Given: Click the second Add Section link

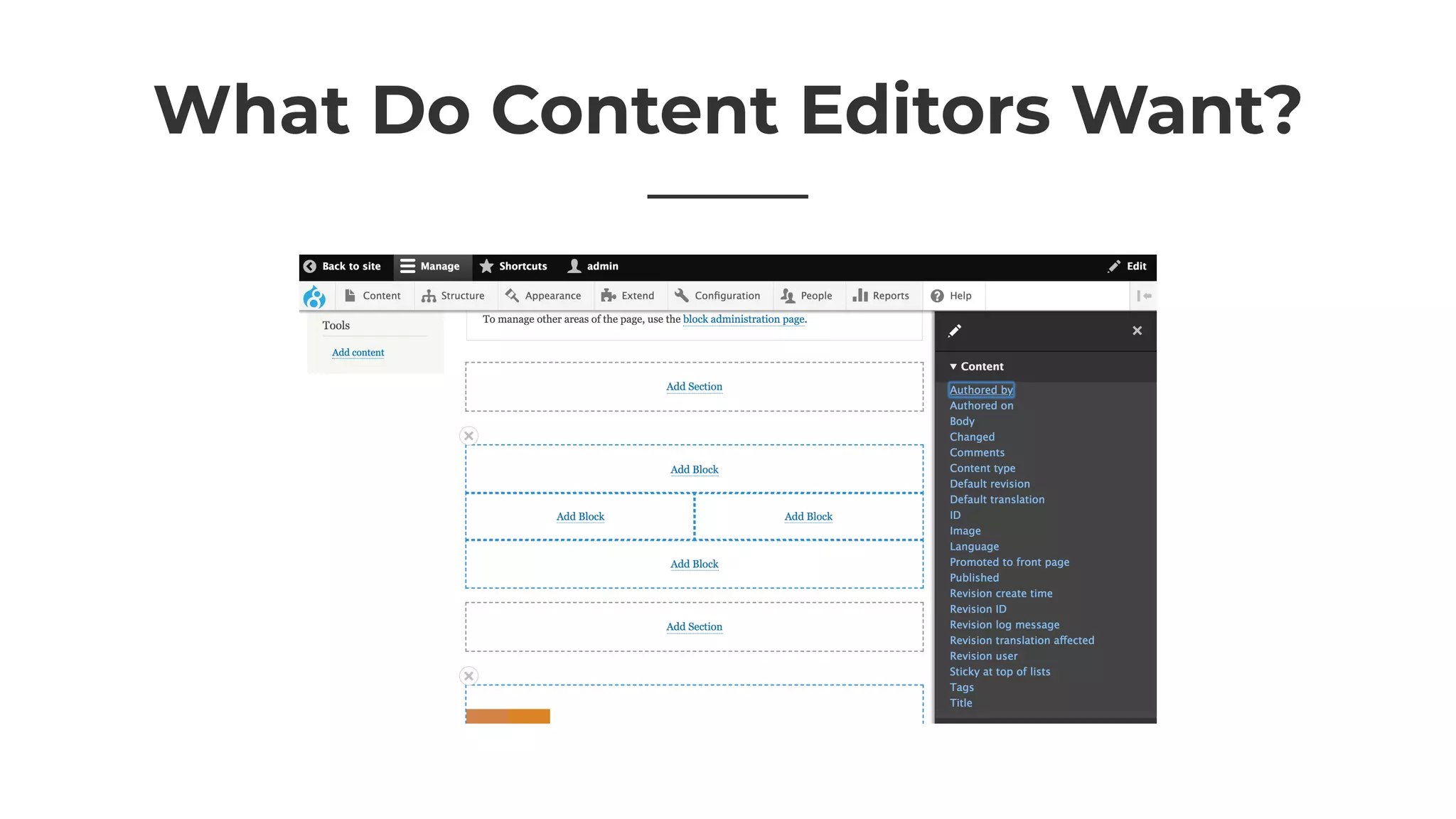Looking at the screenshot, I should (694, 627).
